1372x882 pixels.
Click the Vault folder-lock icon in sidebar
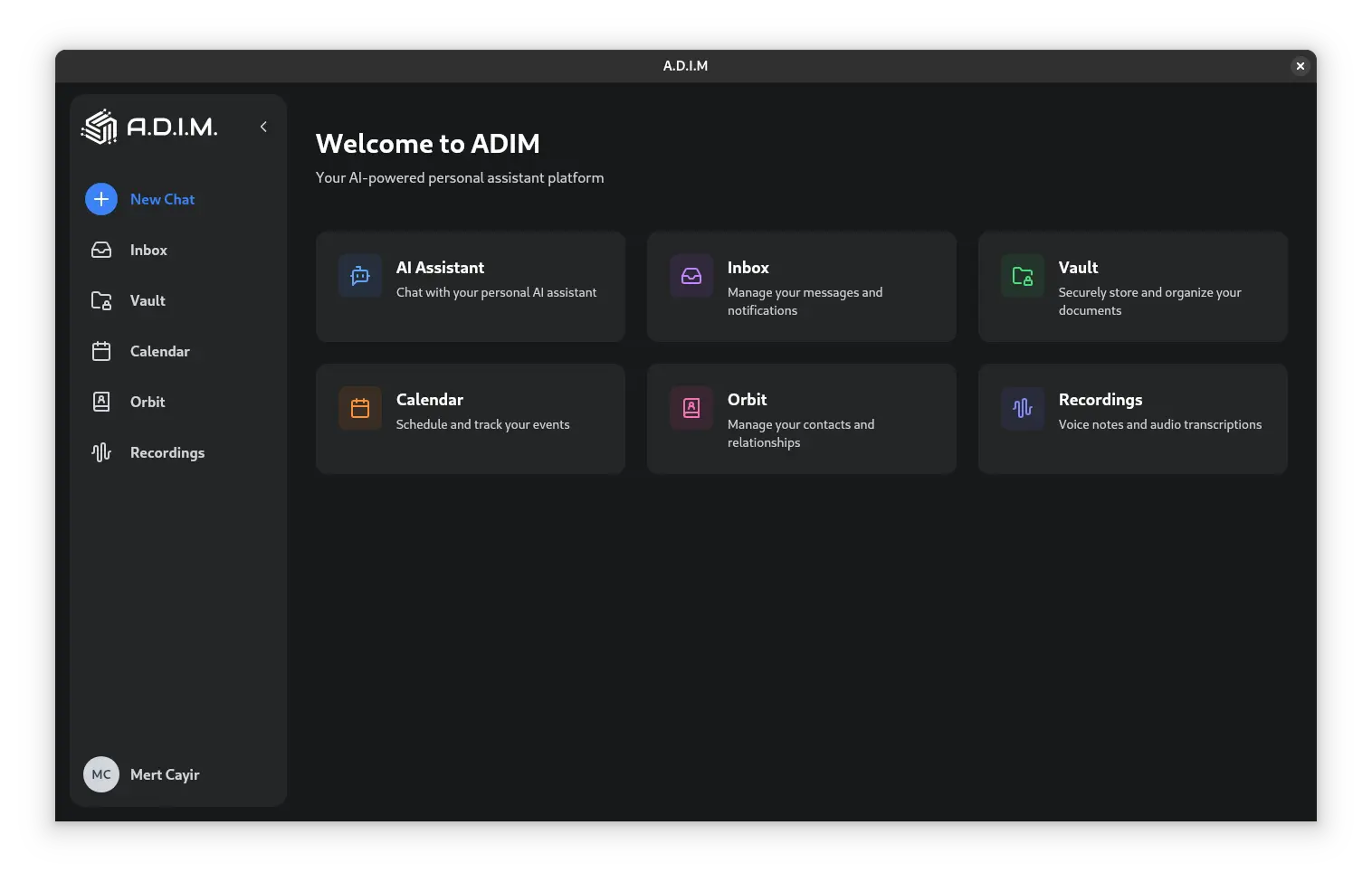101,300
